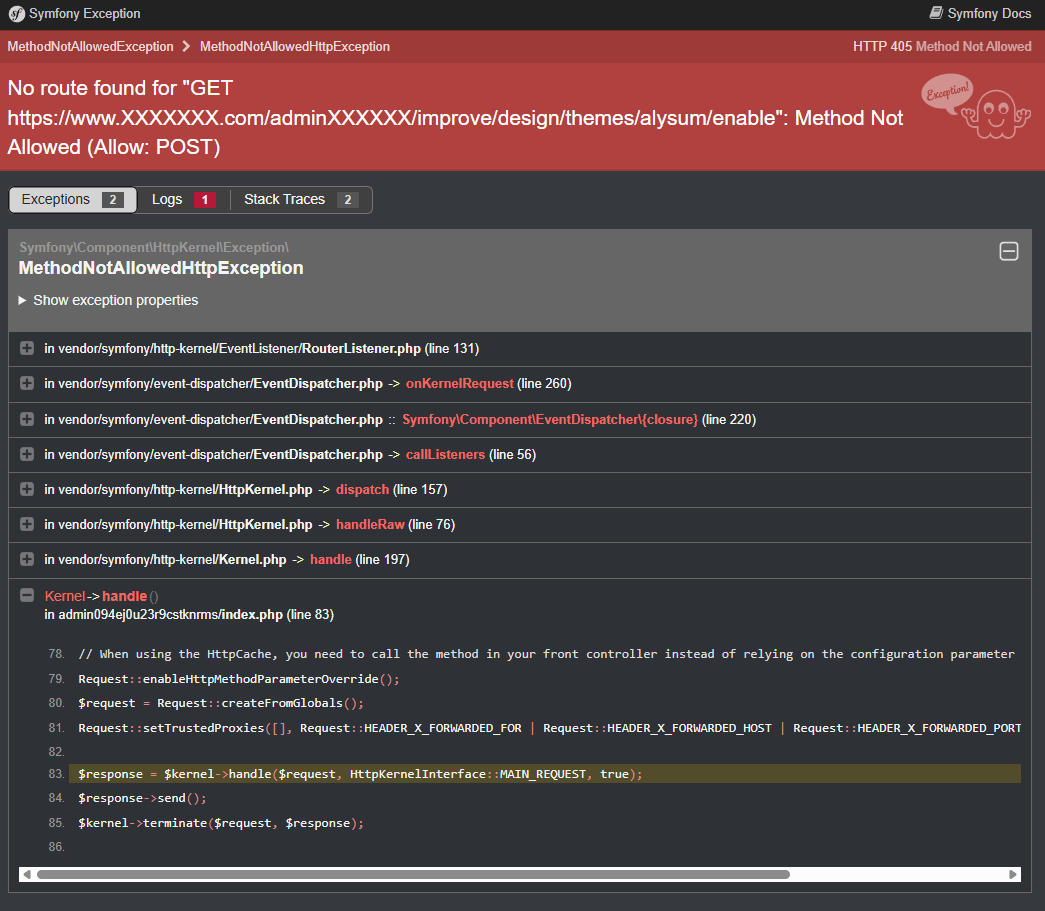Select MethodNotAllowedException breadcrumb link
Viewport: 1045px width, 911px height.
click(x=90, y=47)
